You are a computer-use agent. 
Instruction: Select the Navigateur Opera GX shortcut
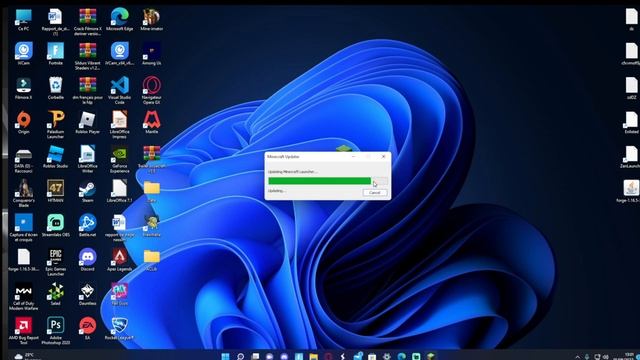click(x=151, y=91)
